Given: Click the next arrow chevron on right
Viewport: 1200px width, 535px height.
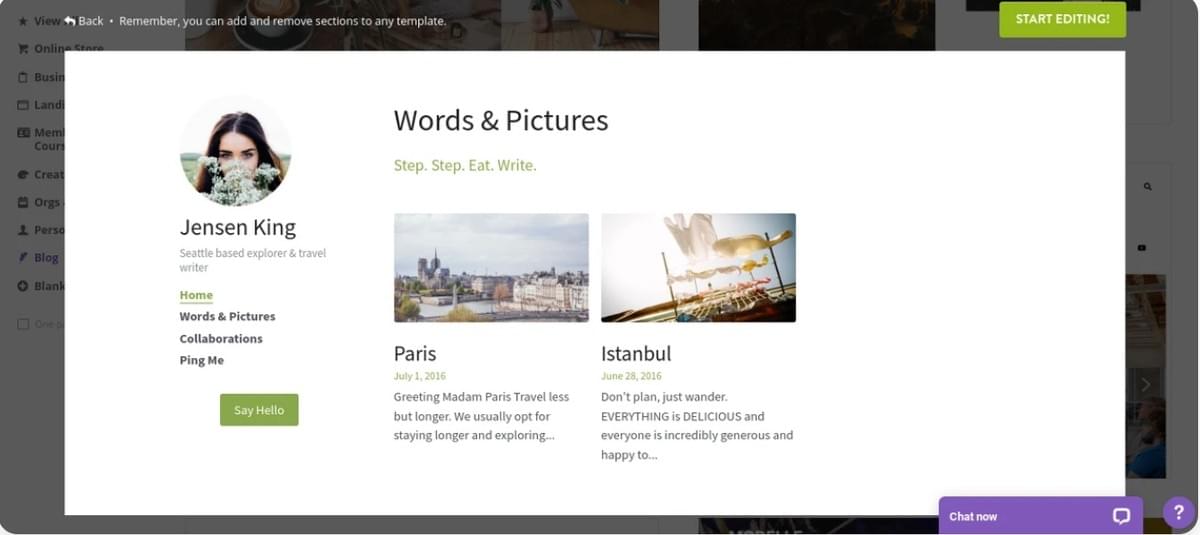Looking at the screenshot, I should [x=1146, y=385].
